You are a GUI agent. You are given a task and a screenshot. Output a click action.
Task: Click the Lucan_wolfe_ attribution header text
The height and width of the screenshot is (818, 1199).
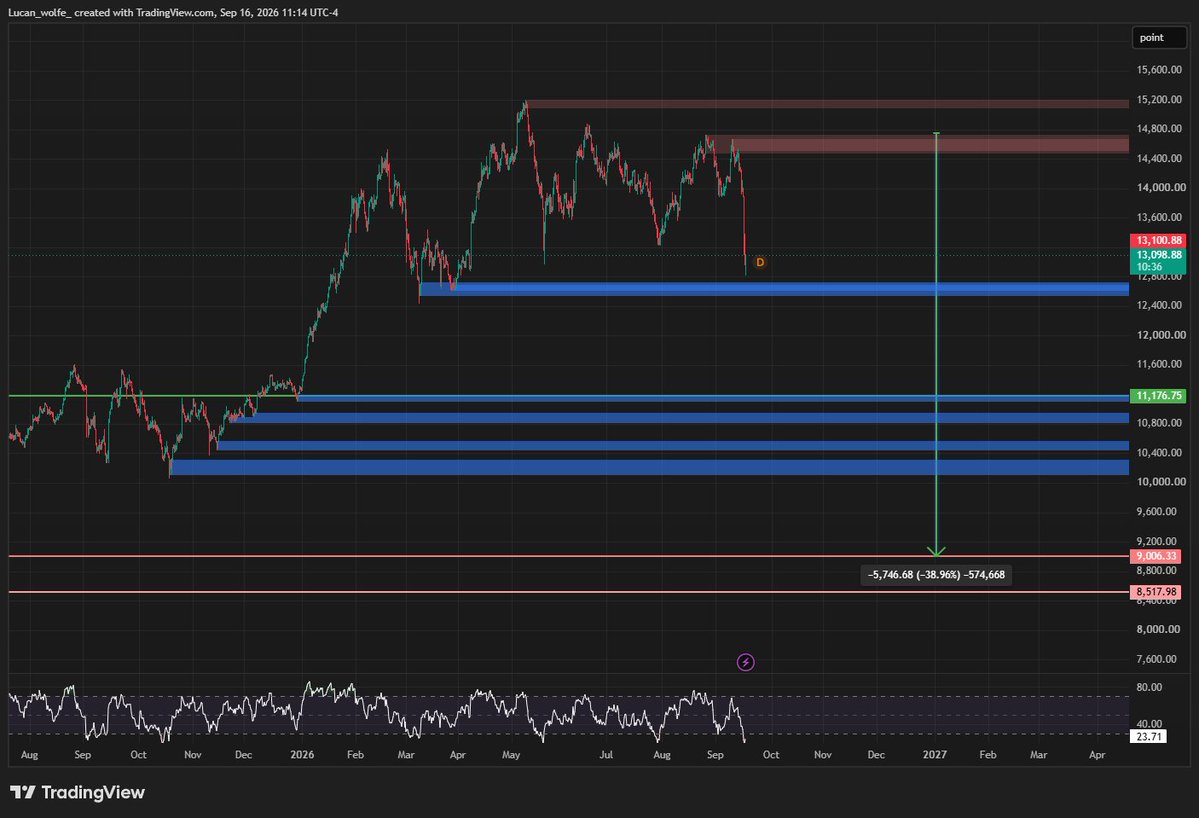coord(174,12)
